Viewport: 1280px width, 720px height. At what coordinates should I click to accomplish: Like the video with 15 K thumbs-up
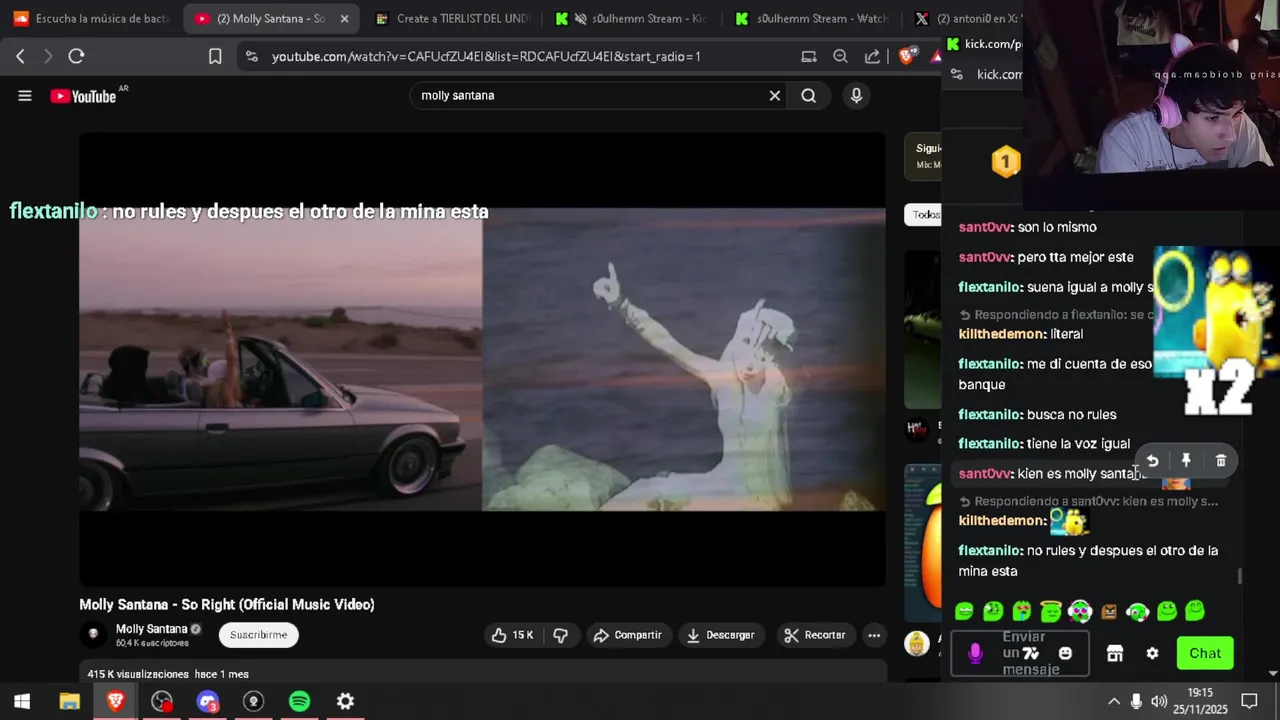click(x=512, y=635)
